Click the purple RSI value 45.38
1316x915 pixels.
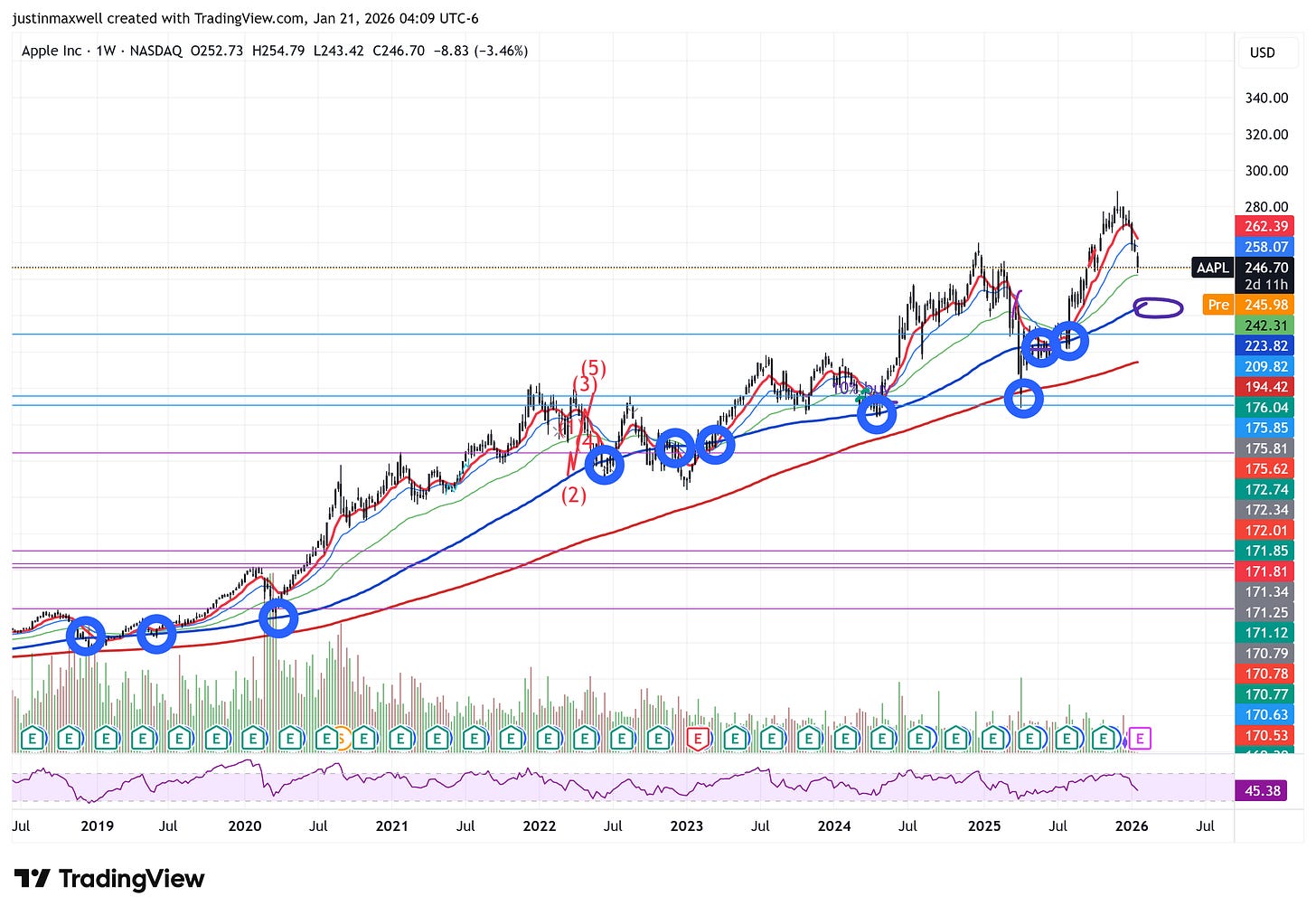click(1263, 791)
